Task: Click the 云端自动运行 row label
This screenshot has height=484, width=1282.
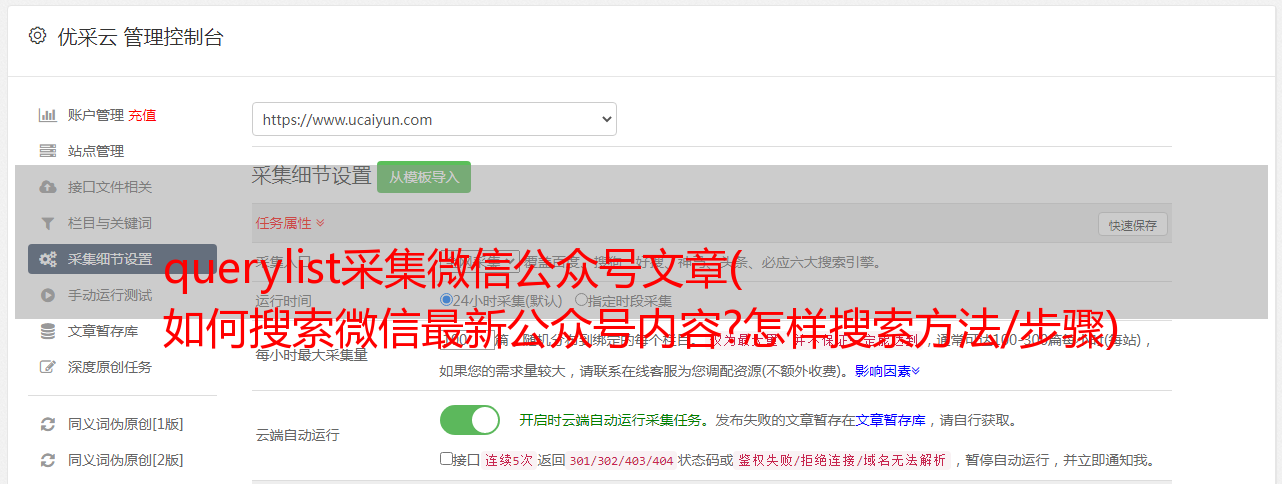Action: pos(297,435)
